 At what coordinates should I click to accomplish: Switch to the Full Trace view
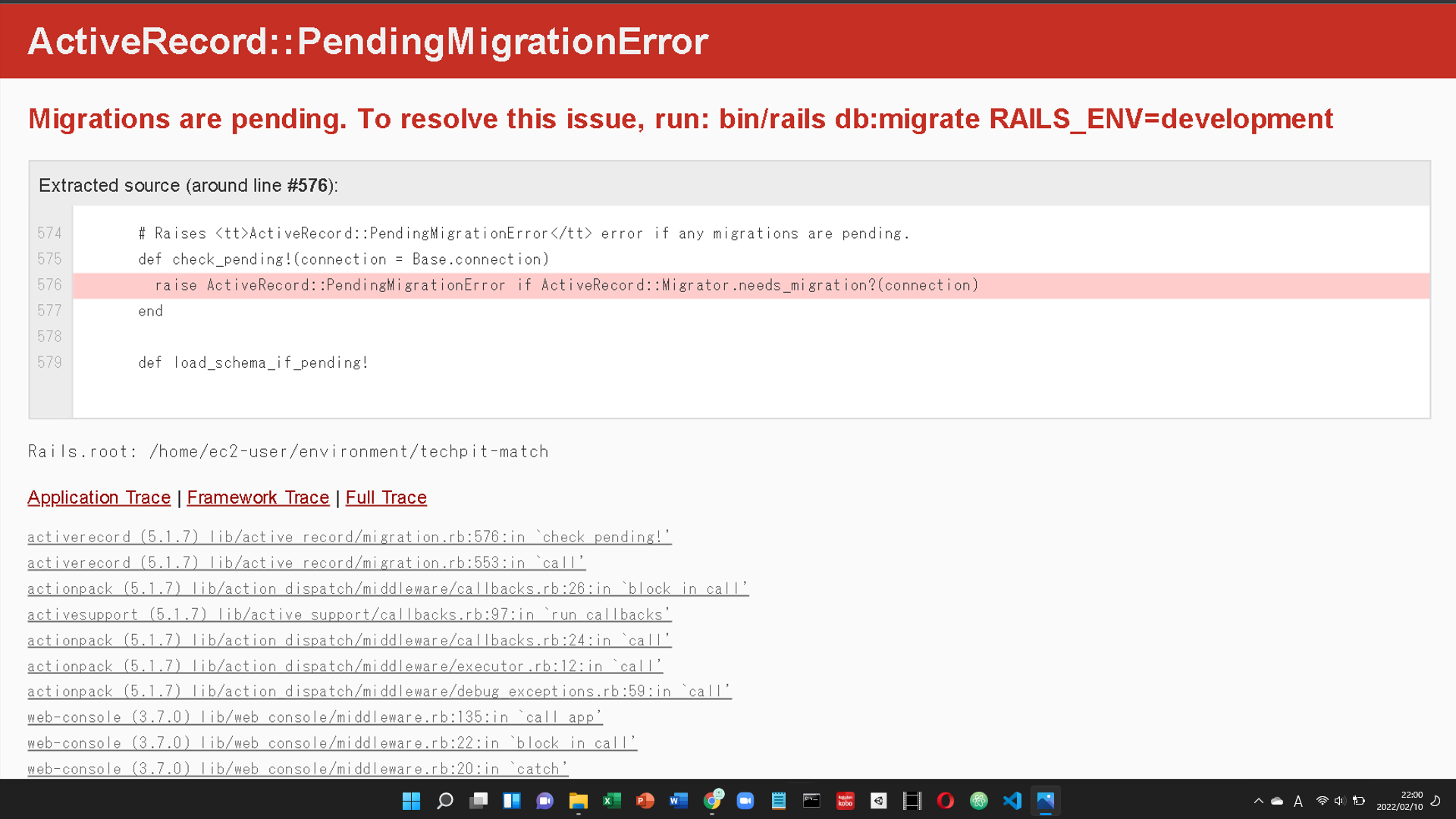pos(386,497)
